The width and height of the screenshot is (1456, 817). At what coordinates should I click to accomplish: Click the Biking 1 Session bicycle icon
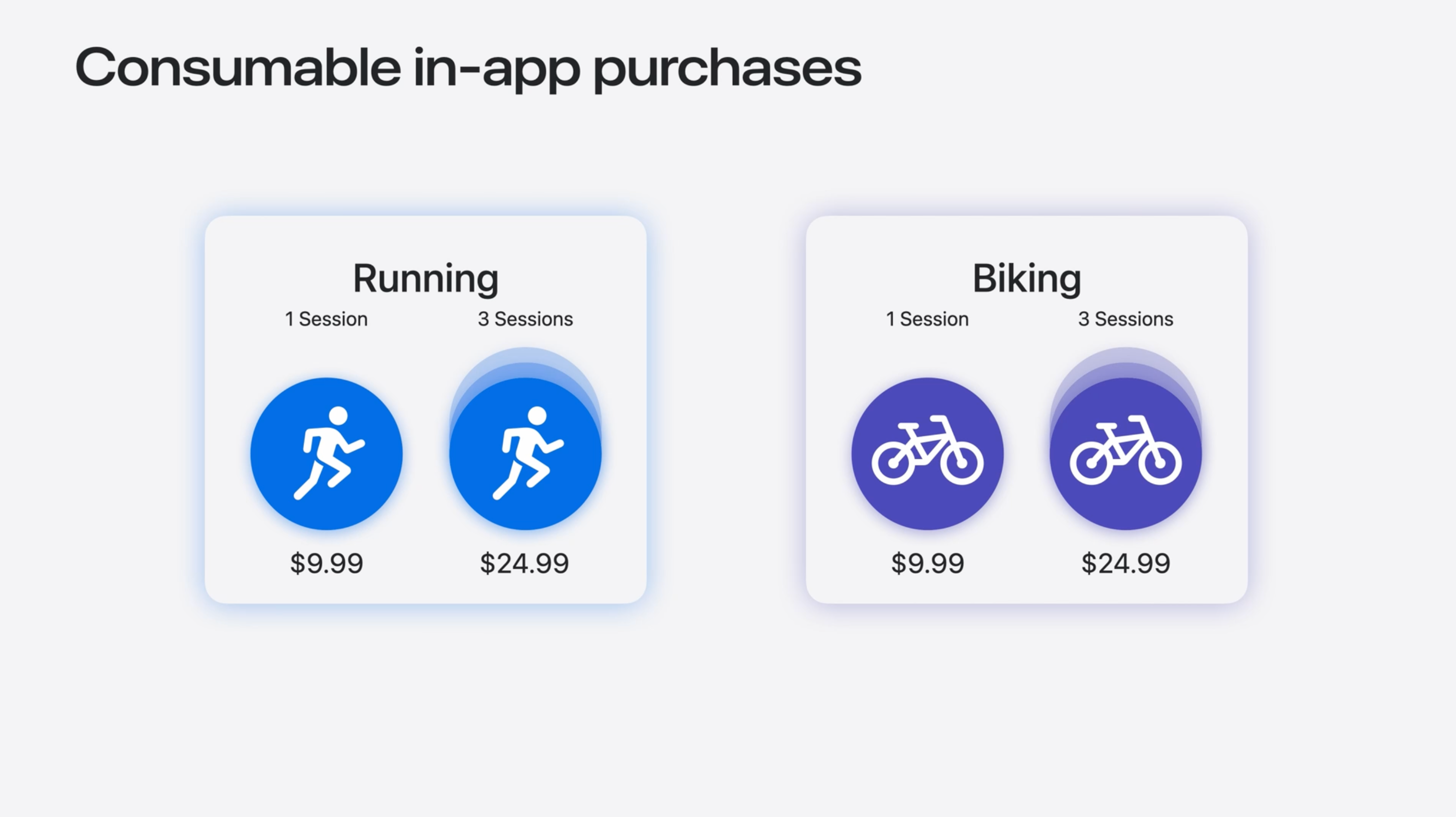[x=928, y=454]
